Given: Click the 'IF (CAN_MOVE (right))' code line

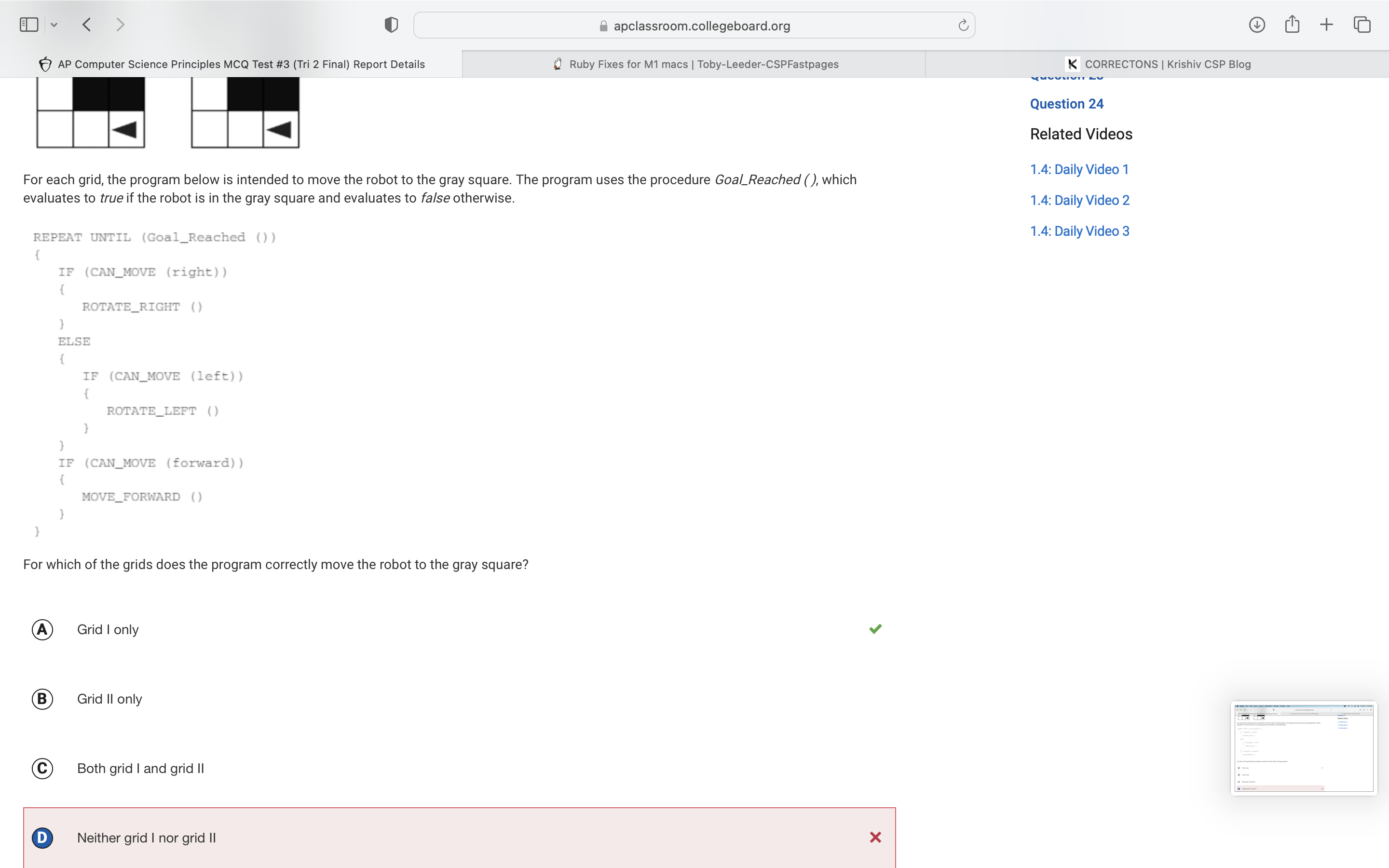Looking at the screenshot, I should point(143,272).
